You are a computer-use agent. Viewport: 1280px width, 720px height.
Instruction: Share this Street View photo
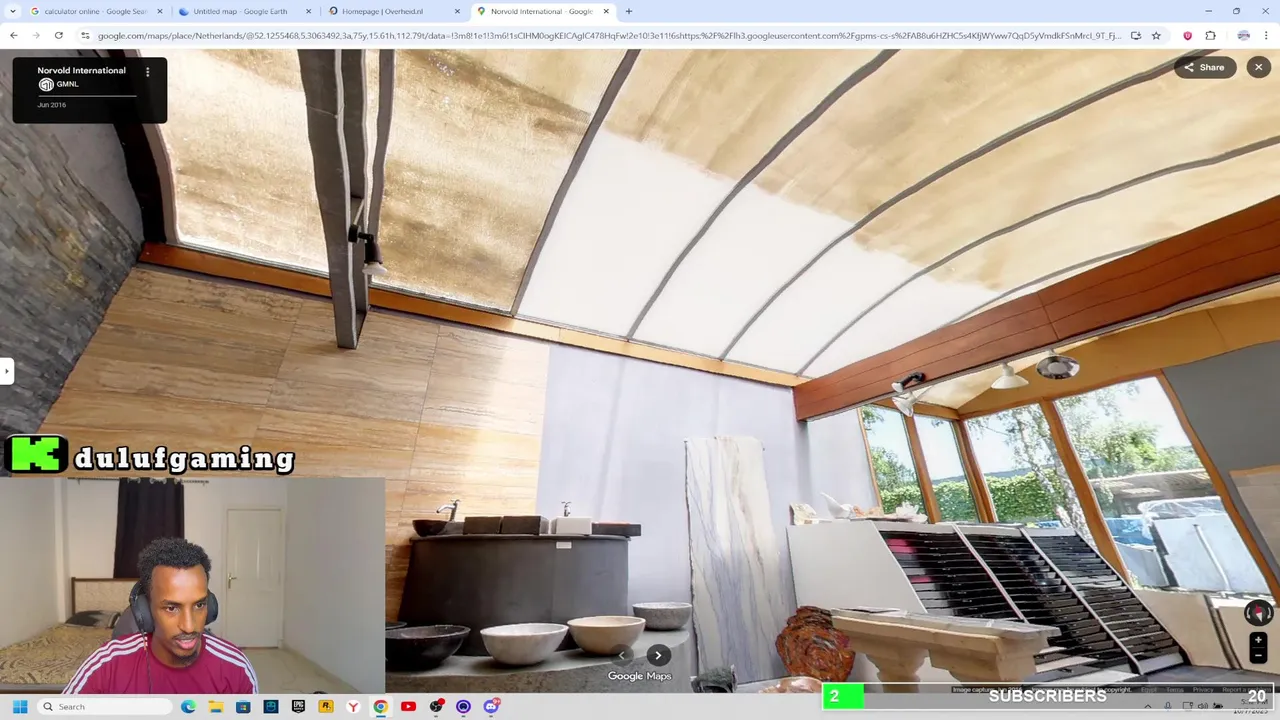1205,67
